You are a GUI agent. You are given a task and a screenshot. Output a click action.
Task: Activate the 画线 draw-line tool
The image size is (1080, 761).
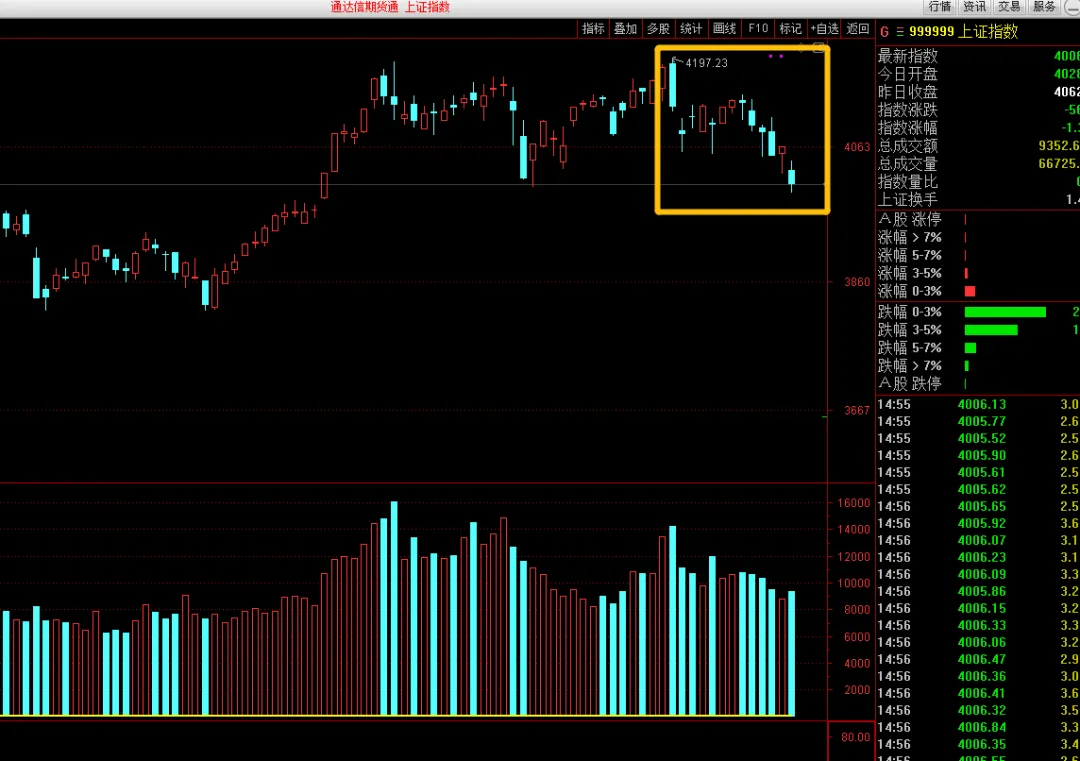724,28
